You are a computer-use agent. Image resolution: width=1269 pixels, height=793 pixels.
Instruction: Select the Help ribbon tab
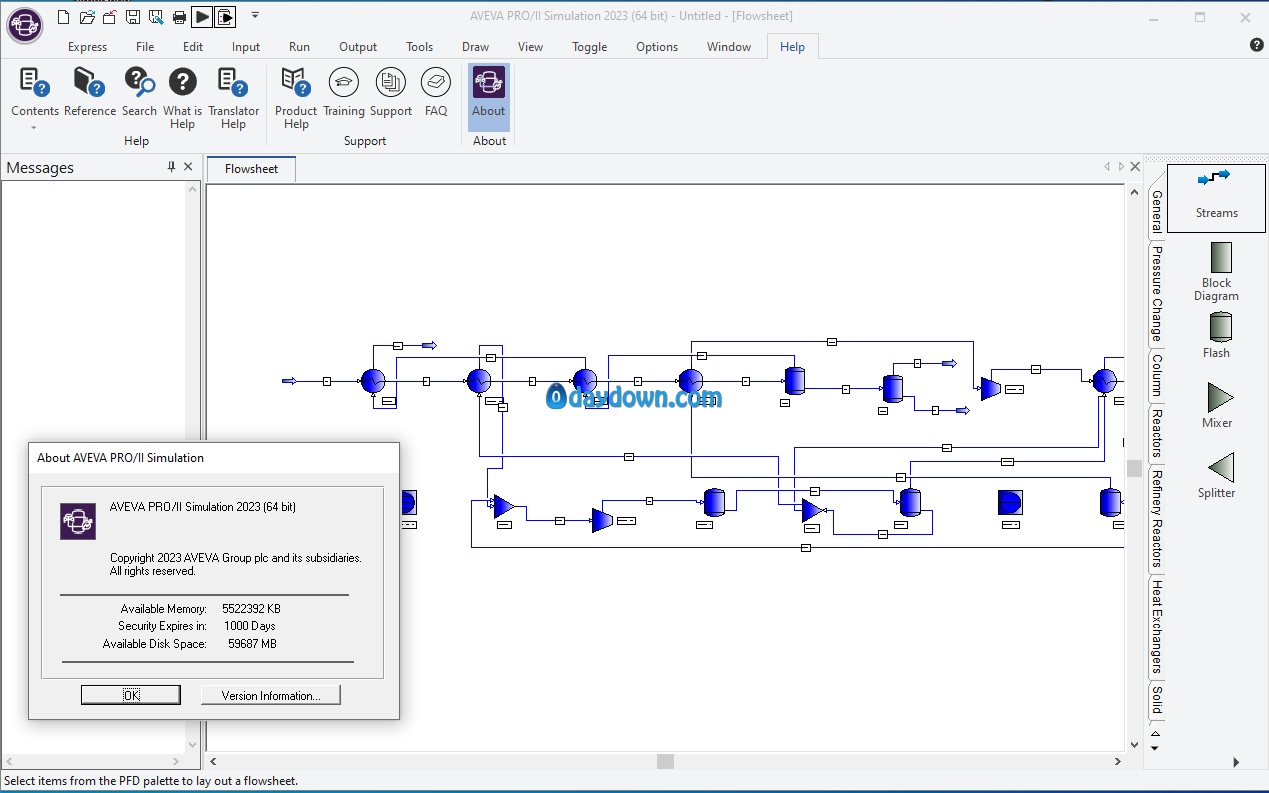792,47
